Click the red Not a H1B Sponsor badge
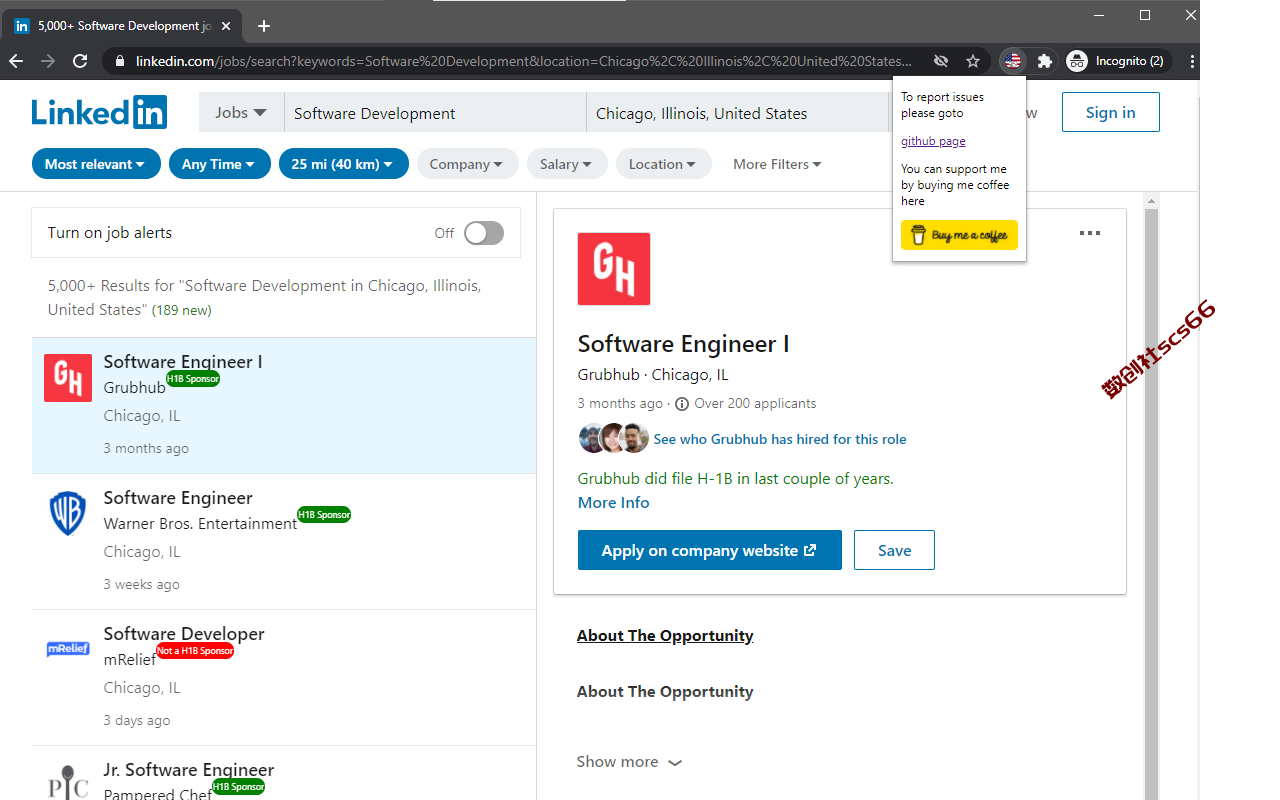1280x800 pixels. tap(195, 651)
